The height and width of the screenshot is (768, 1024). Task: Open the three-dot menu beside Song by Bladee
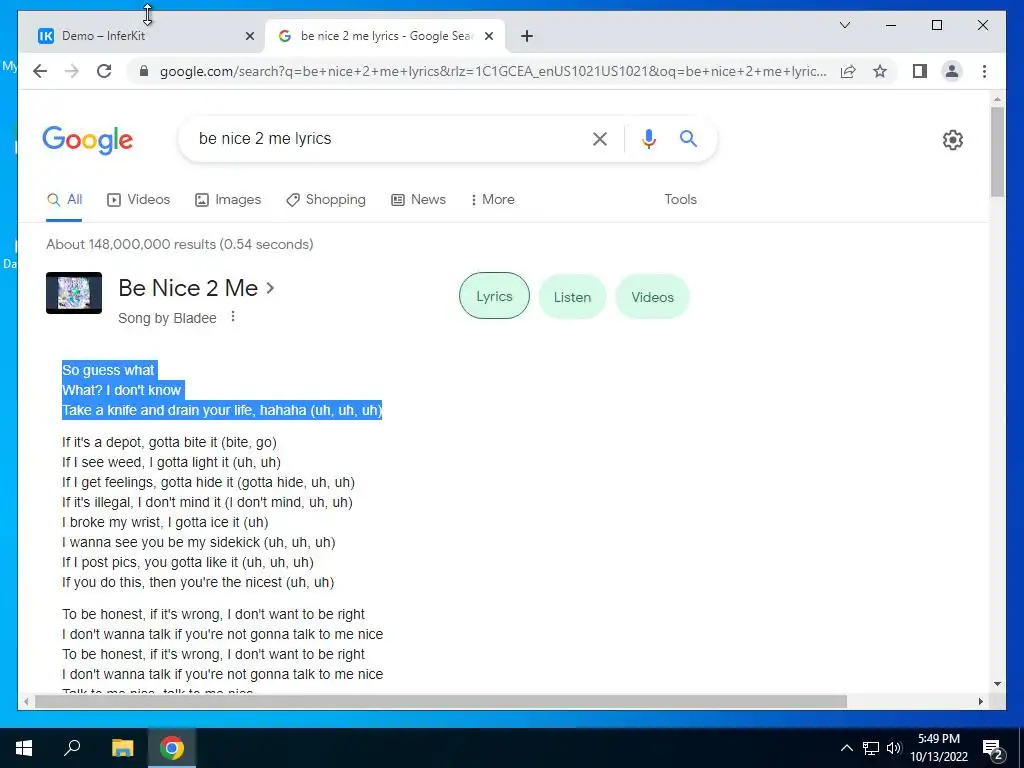232,317
